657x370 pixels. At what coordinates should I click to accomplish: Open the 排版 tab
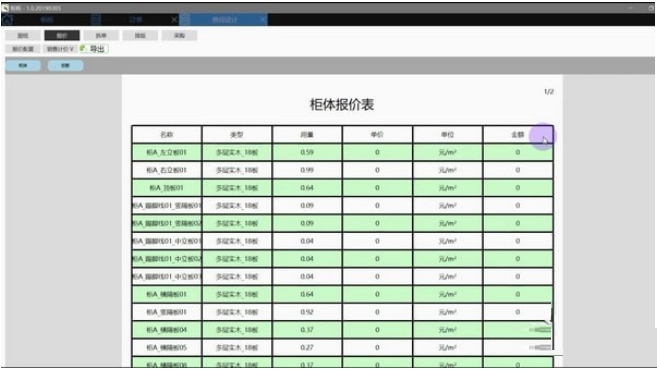pyautogui.click(x=140, y=36)
